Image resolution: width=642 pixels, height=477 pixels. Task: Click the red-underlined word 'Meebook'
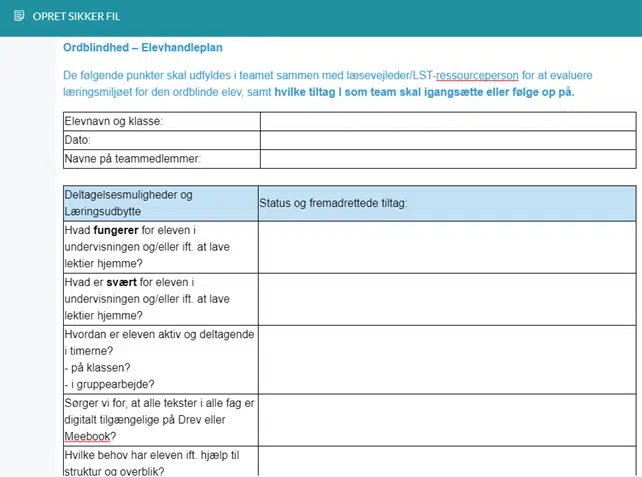86,436
